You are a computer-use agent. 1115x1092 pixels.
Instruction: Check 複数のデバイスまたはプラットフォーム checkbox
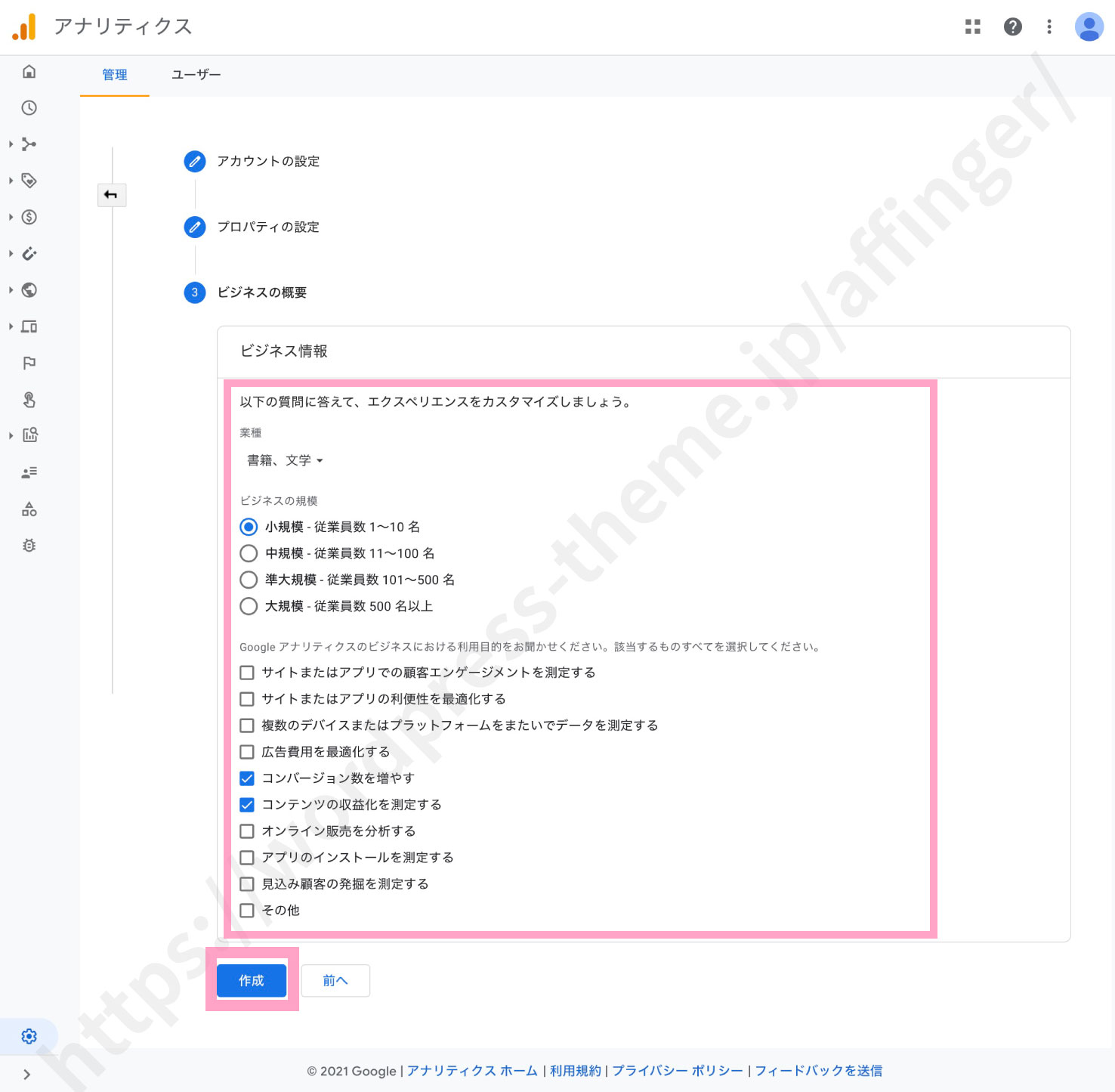[247, 725]
